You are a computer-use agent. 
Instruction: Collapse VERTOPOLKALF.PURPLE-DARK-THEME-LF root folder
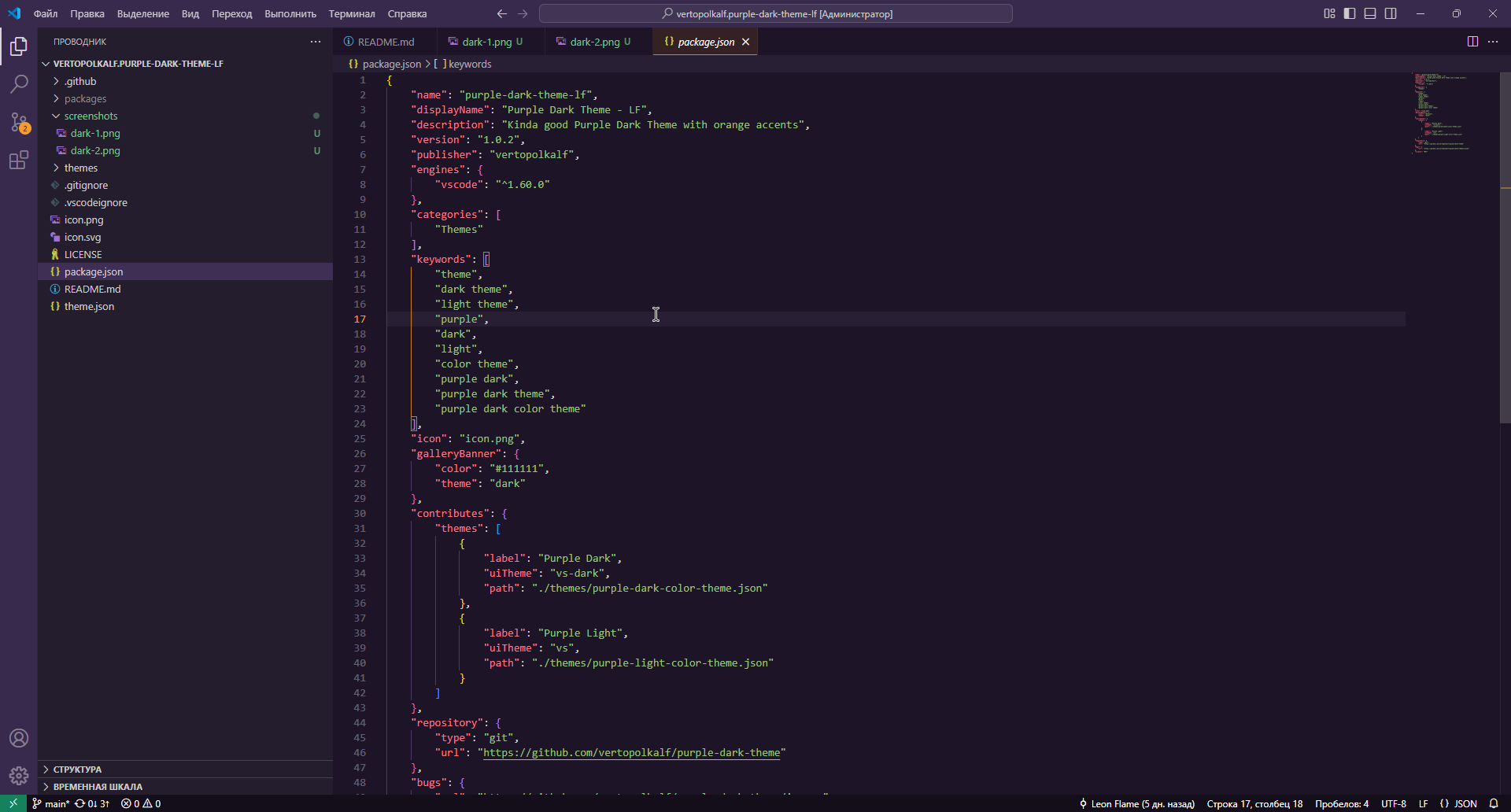point(186,64)
